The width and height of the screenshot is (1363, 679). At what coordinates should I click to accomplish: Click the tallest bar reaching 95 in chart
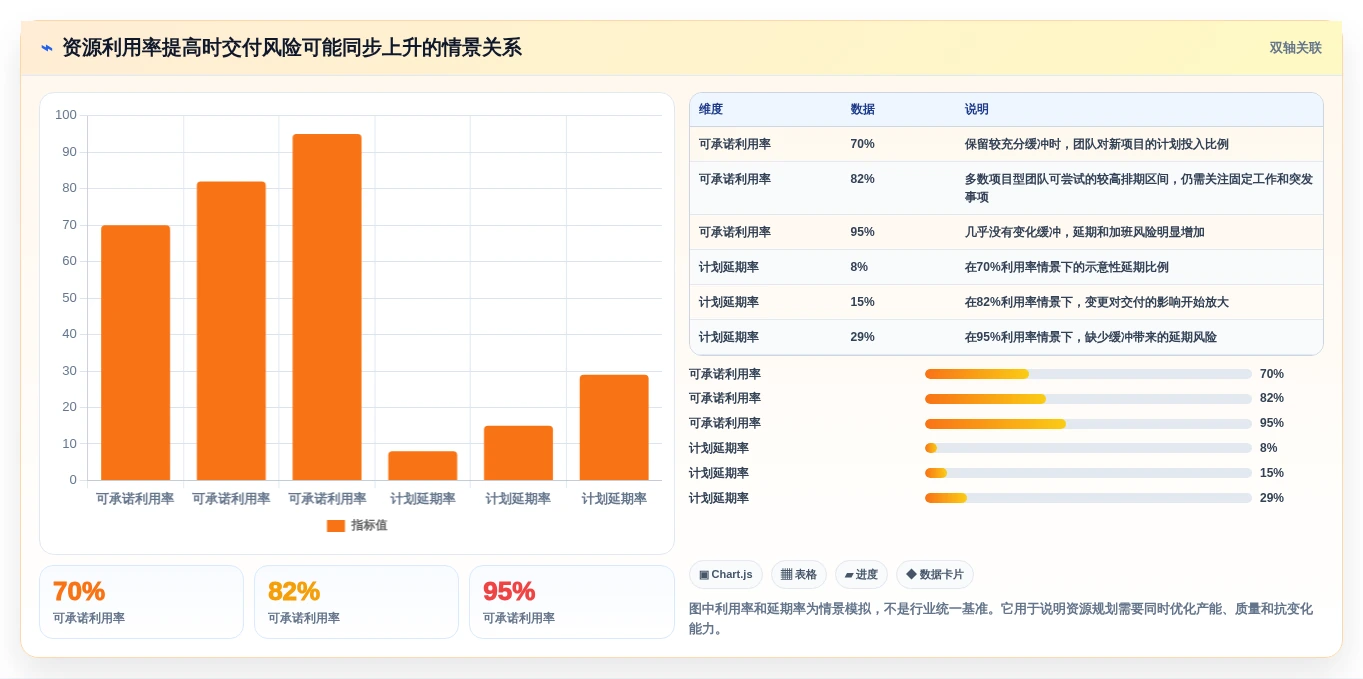point(327,307)
